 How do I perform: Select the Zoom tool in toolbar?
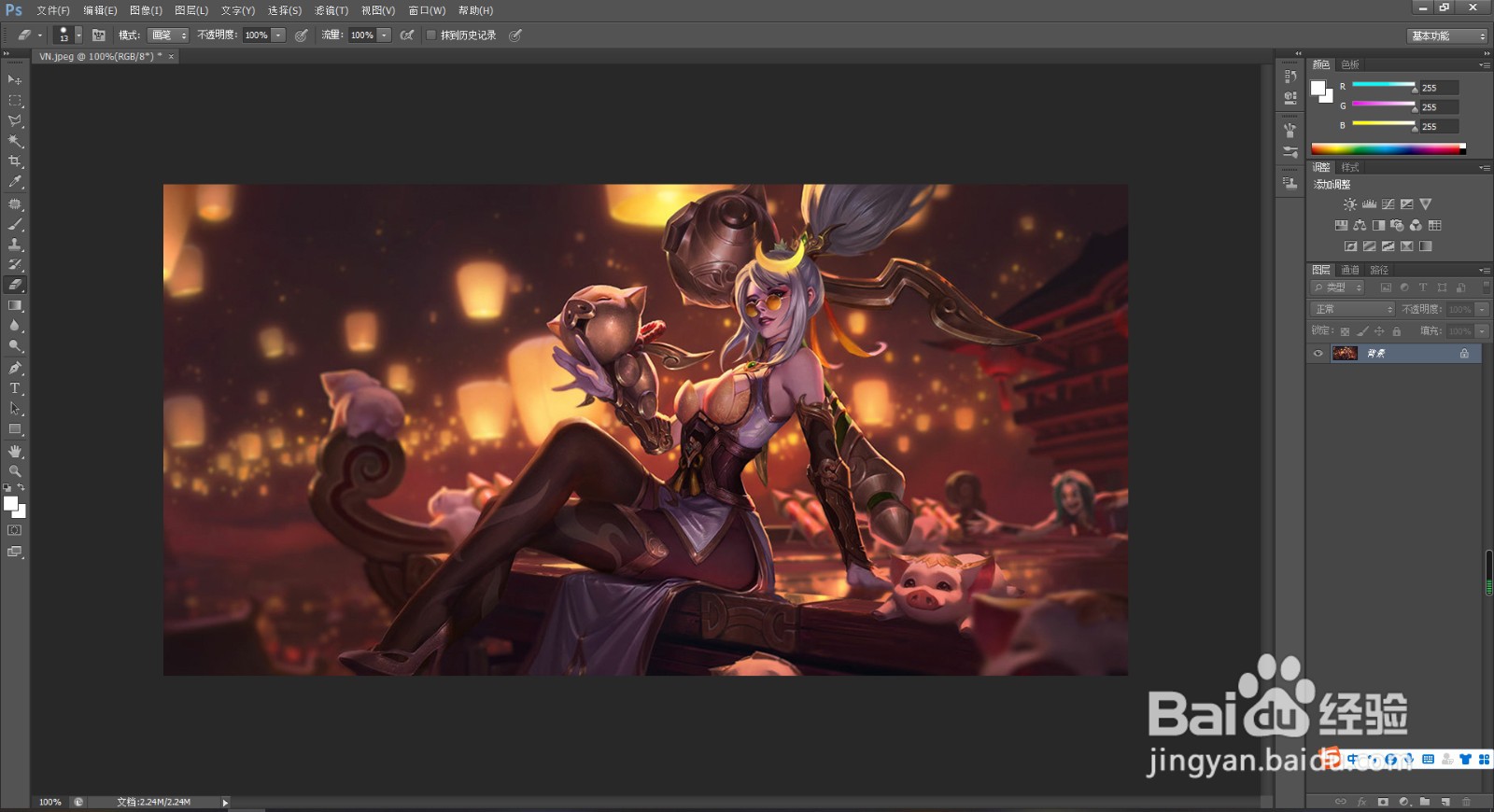(x=15, y=471)
